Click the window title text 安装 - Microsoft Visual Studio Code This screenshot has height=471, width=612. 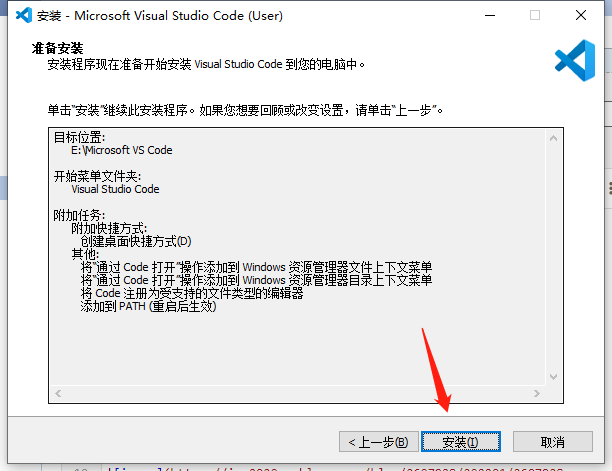(x=160, y=16)
